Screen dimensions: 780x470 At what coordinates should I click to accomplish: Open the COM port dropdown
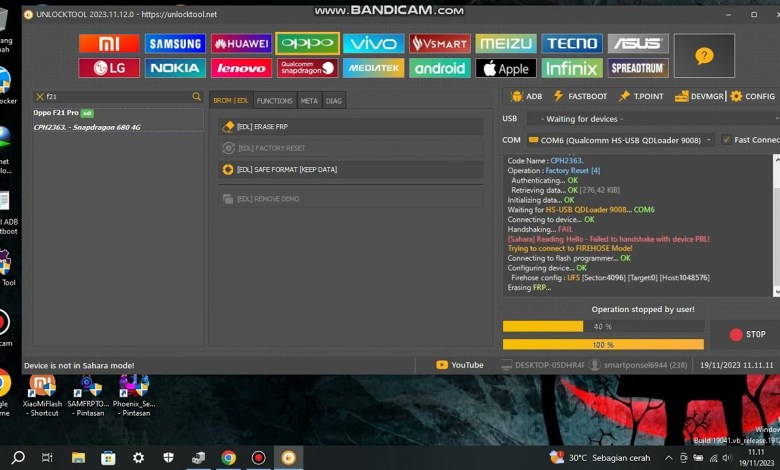pos(620,140)
